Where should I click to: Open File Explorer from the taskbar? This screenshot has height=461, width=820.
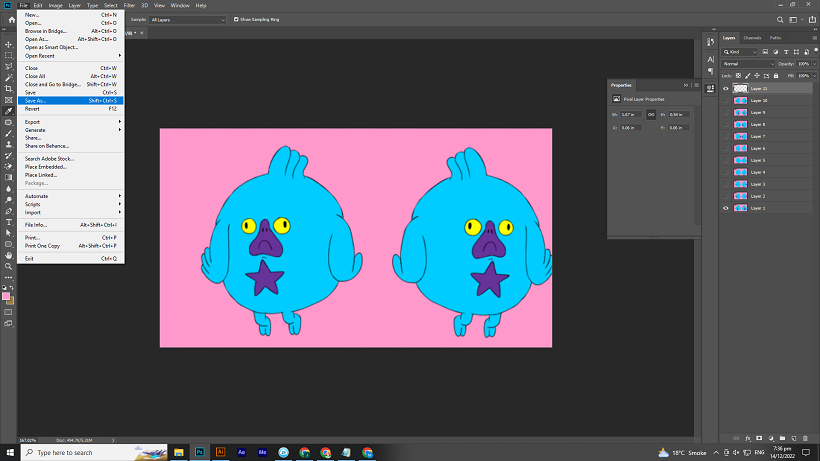(x=179, y=453)
